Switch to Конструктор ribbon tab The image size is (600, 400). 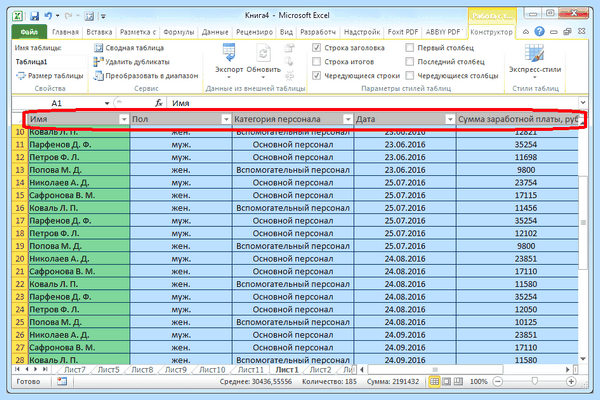(x=491, y=32)
